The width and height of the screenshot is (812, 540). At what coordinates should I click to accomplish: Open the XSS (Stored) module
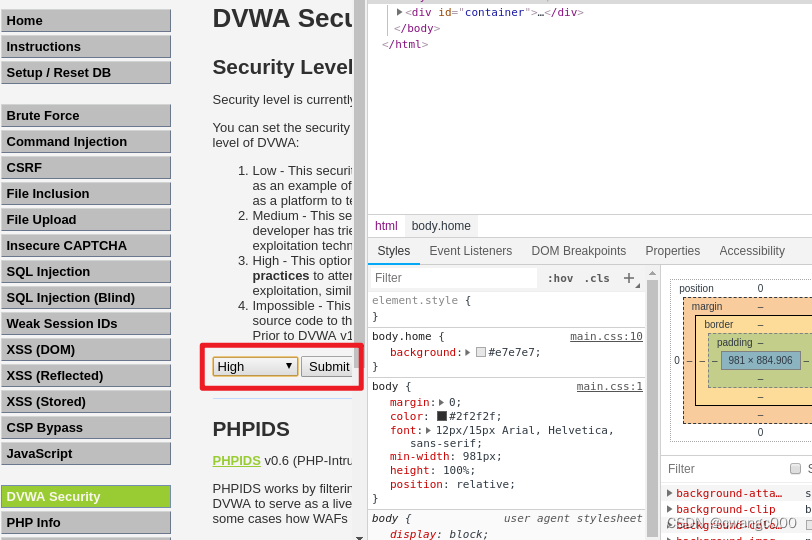[x=86, y=402]
